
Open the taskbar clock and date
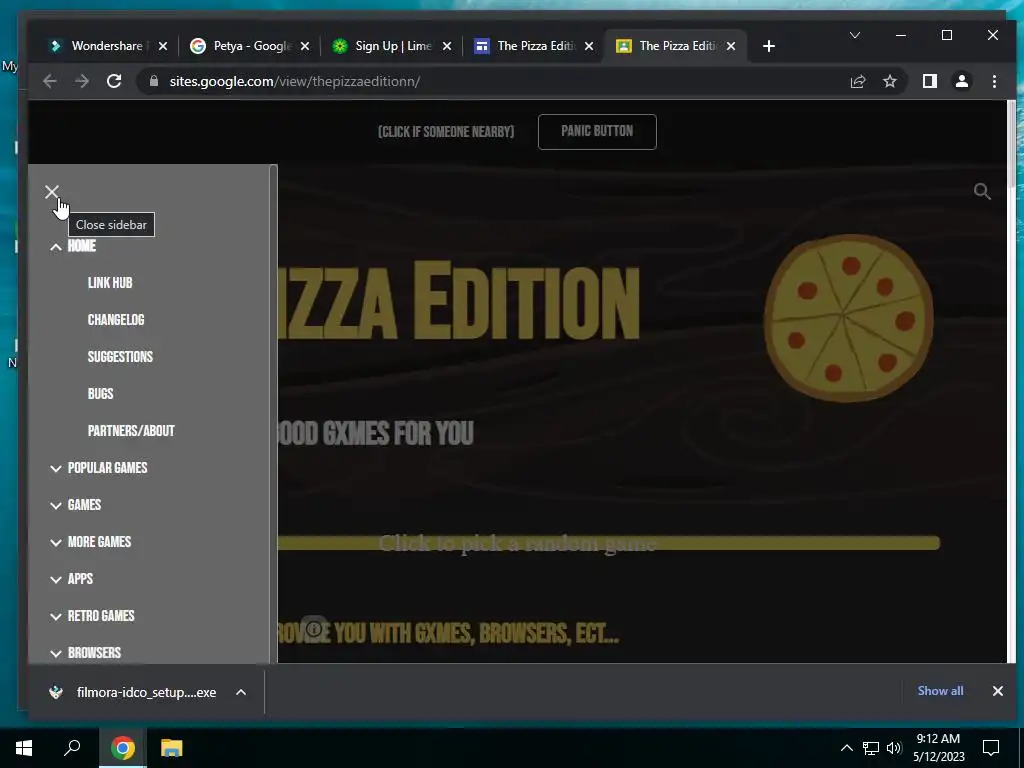(938, 748)
